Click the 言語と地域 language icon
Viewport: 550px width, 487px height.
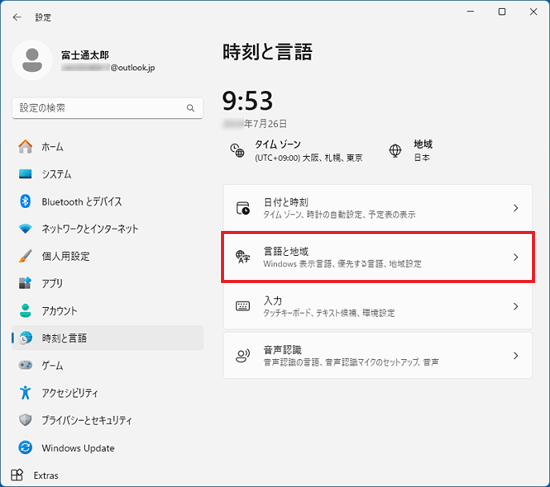(x=243, y=257)
